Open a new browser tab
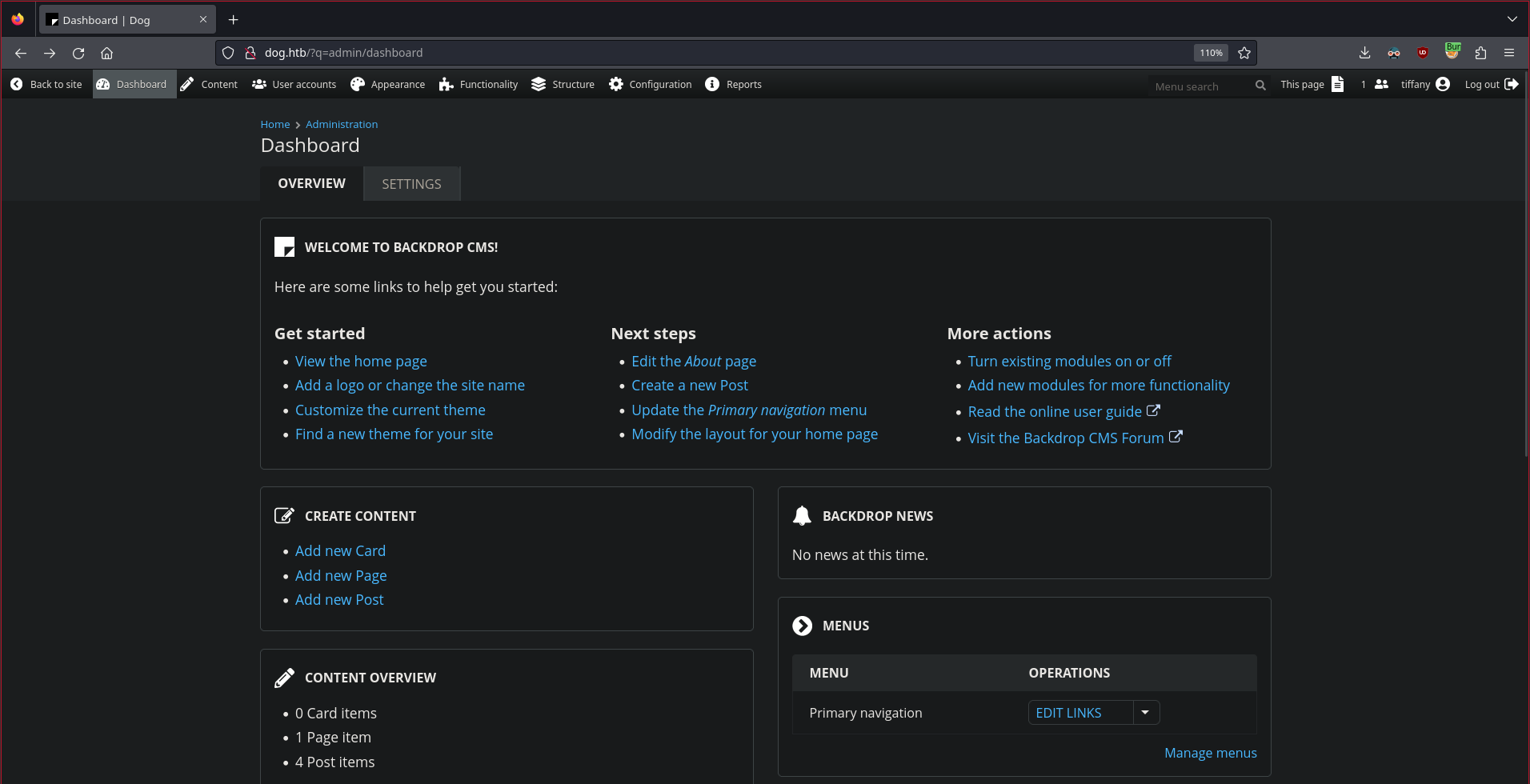The image size is (1530, 784). click(234, 20)
